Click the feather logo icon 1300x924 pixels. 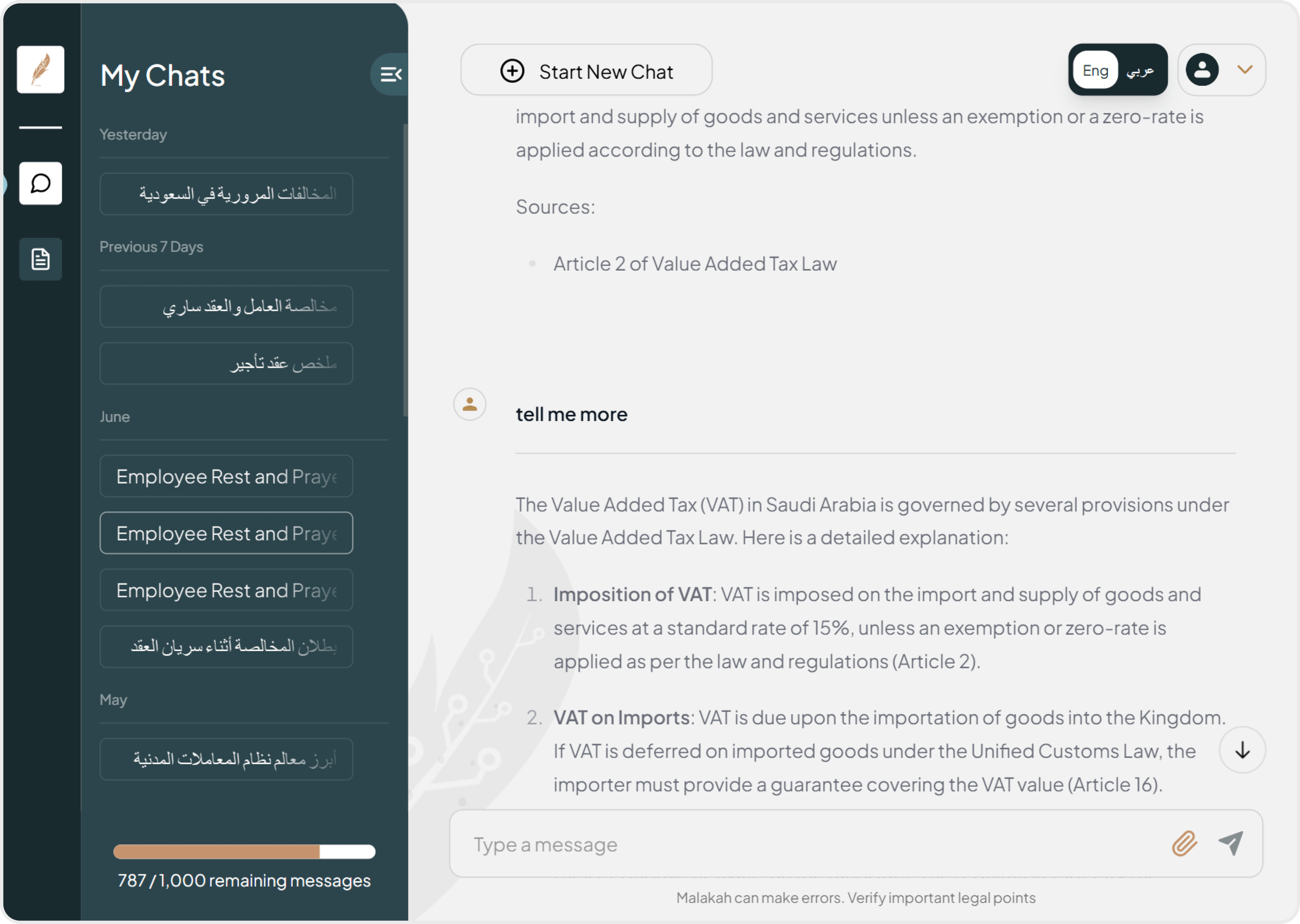[x=40, y=69]
